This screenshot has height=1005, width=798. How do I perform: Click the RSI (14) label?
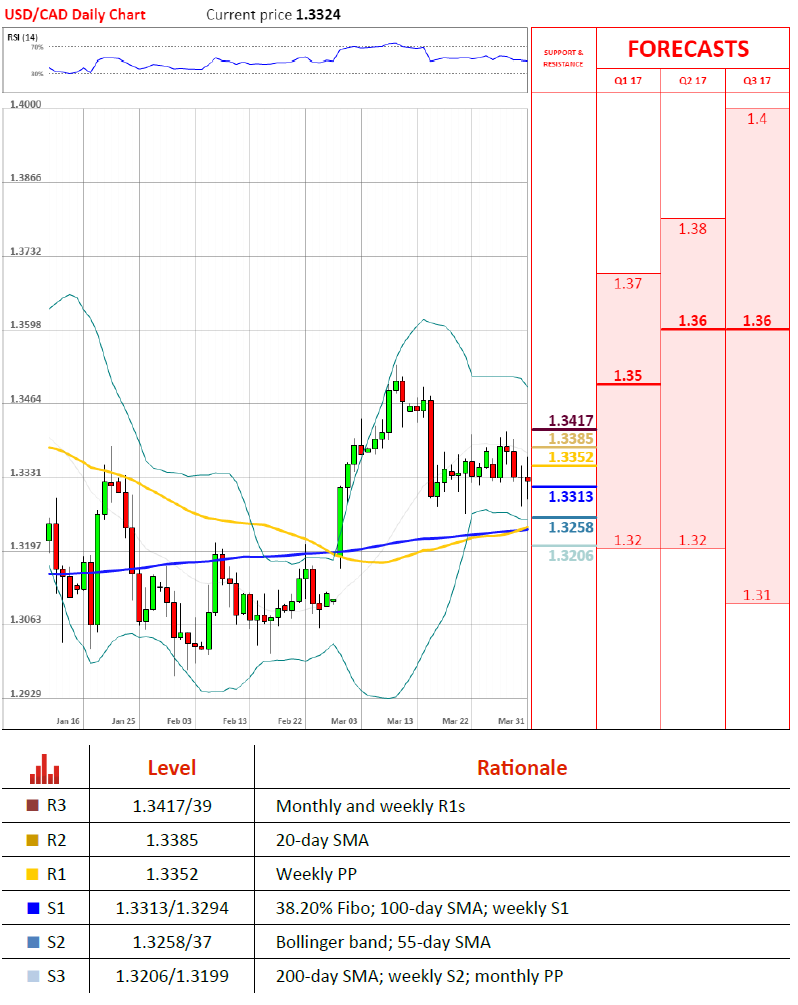22,37
